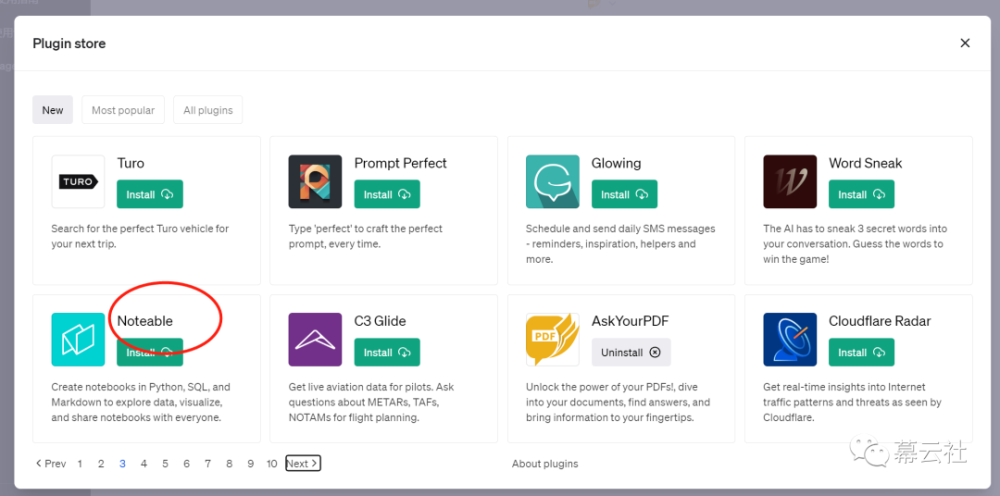This screenshot has height=496, width=1000.
Task: Click the Create notebooks in Python description
Action: click(141, 402)
